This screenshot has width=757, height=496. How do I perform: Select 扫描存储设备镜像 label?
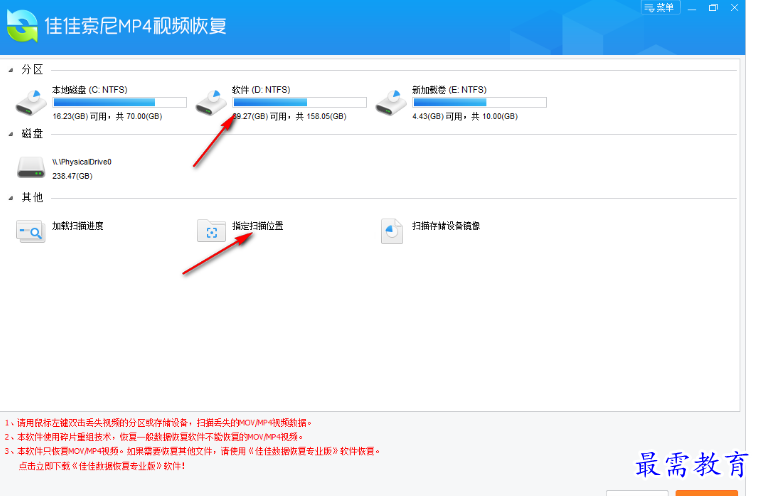(x=446, y=226)
